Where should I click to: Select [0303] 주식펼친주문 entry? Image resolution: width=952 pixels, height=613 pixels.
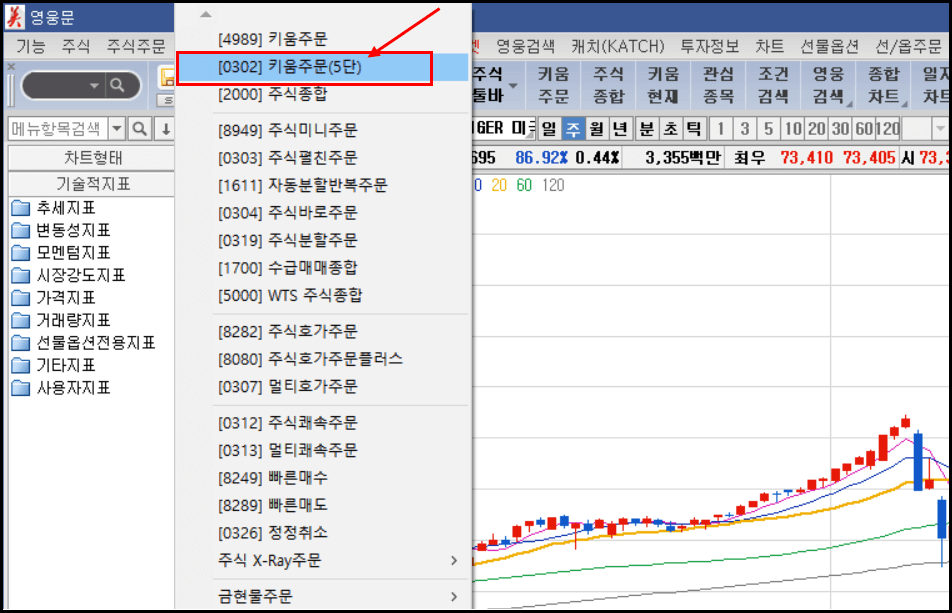(323, 158)
